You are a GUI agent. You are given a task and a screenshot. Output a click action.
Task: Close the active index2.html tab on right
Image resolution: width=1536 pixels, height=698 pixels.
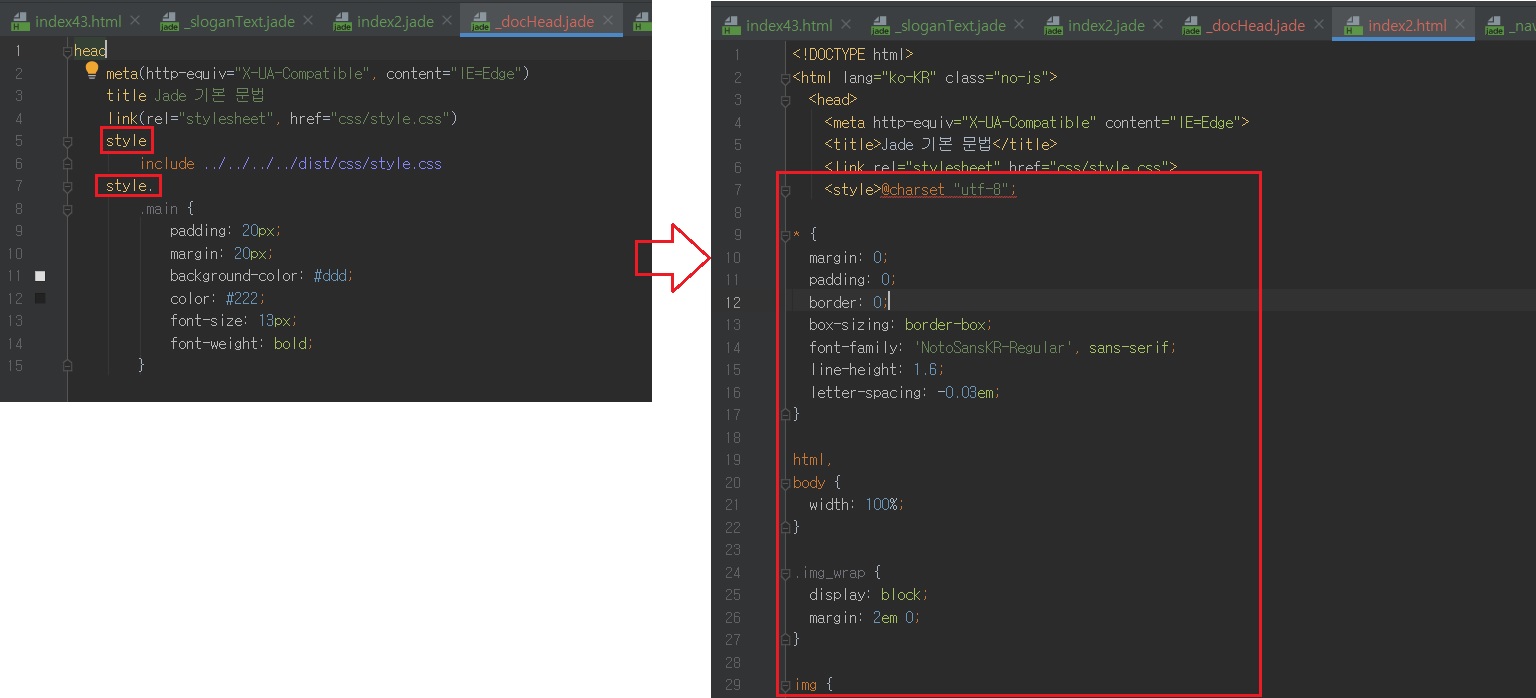1461,25
